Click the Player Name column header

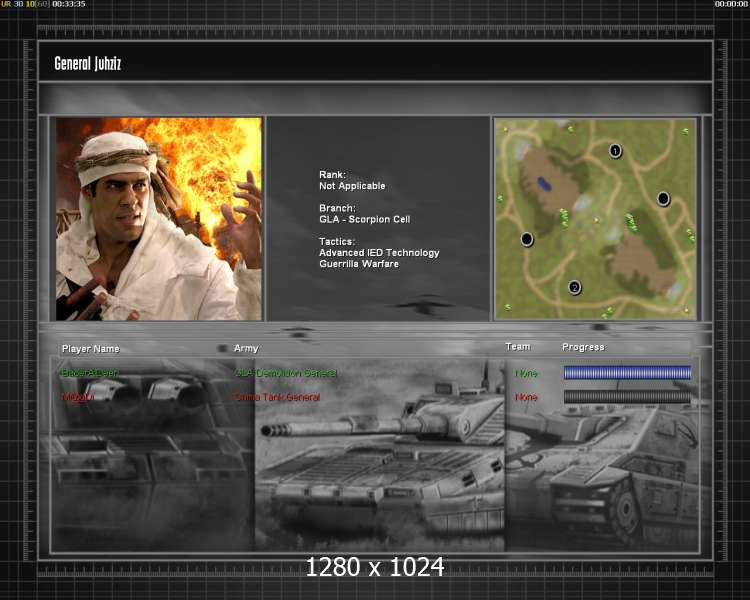point(90,349)
